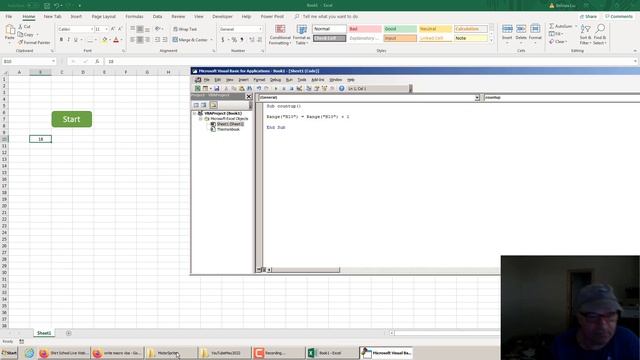Click the Help question mark icon in VBA toolbar
Viewport: 640px width, 360px height.
click(x=342, y=88)
